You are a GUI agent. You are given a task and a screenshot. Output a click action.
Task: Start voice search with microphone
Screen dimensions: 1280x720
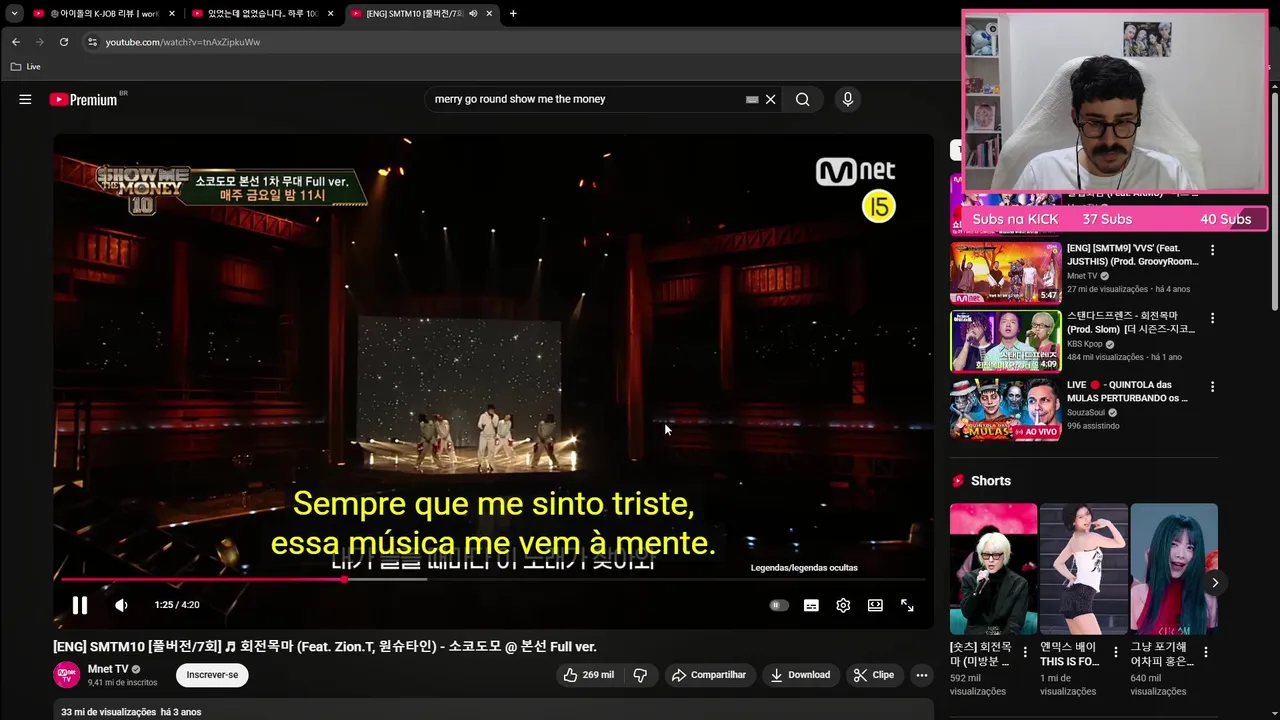(847, 99)
